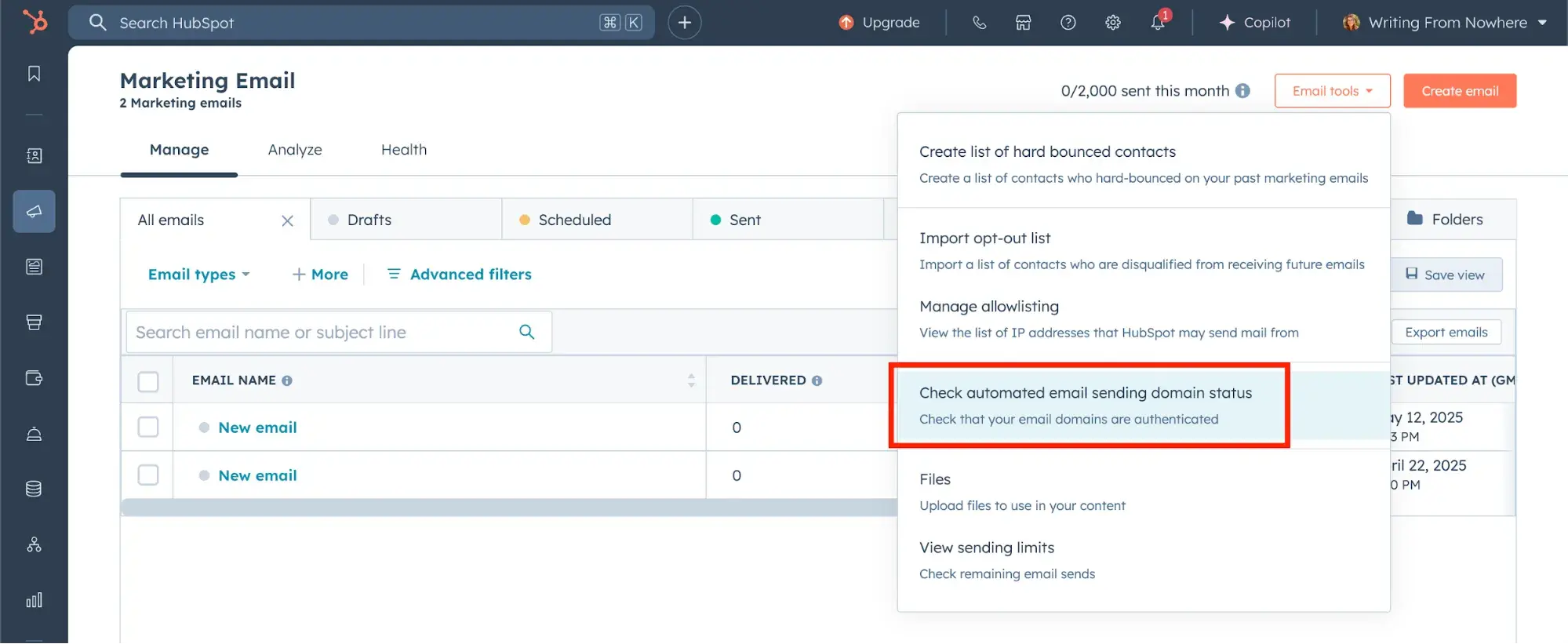Tick the select-all checkbox in table header
Viewport: 1568px width, 644px height.
coord(148,381)
